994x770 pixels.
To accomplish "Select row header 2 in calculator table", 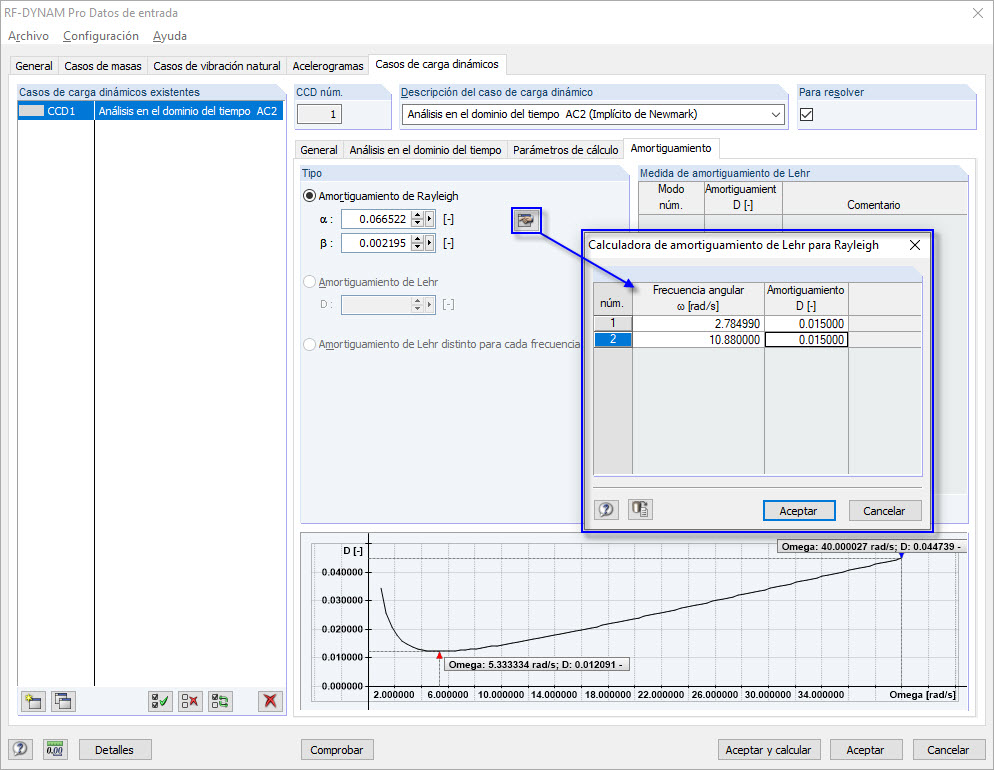I will tap(613, 340).
